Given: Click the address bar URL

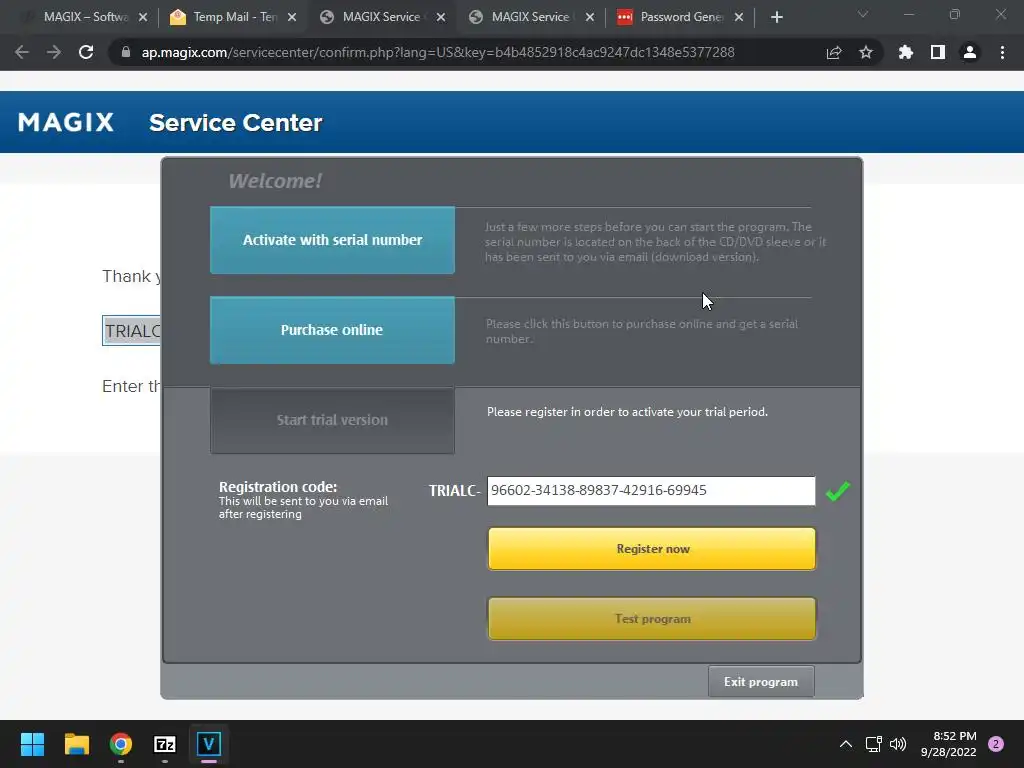Looking at the screenshot, I should (438, 52).
